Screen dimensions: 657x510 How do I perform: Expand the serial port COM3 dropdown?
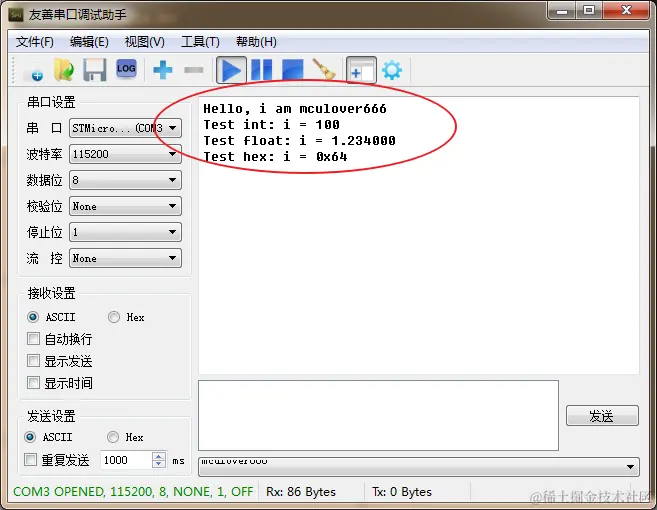(x=125, y=128)
